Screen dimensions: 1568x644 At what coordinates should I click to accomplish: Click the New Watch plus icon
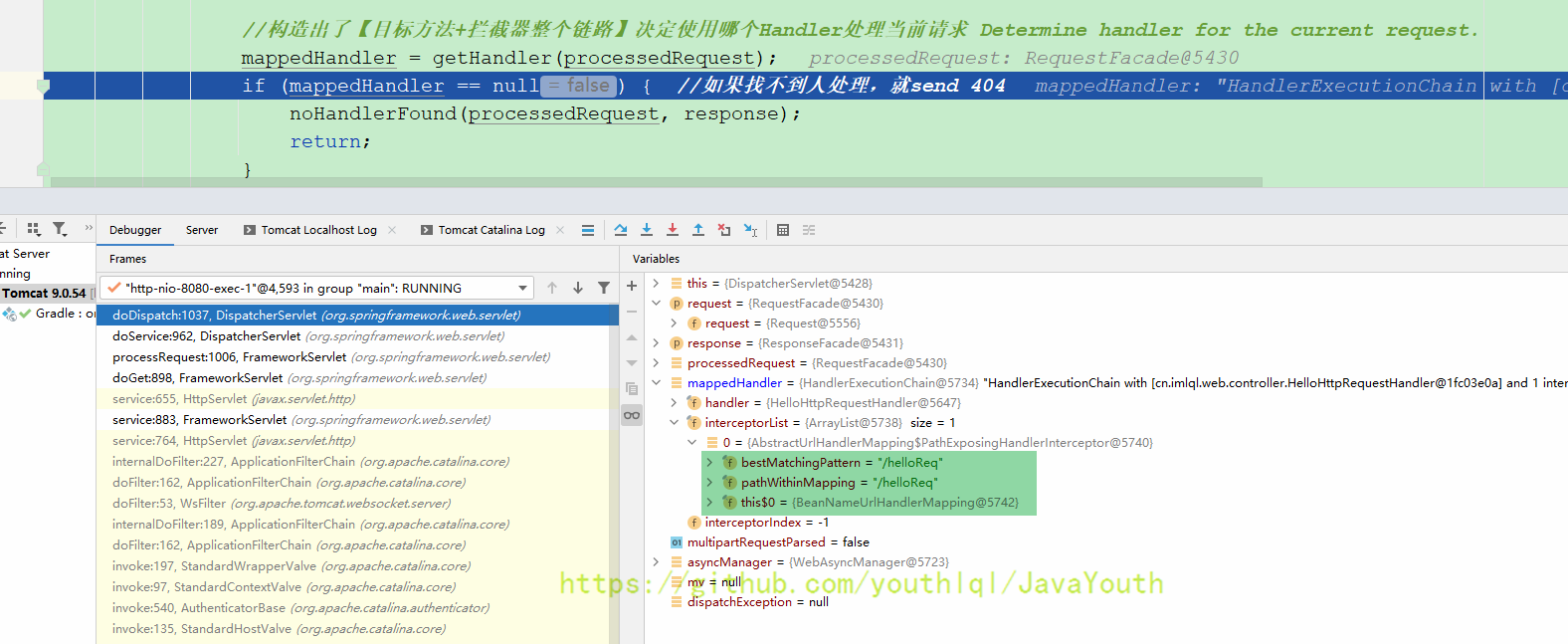coord(632,287)
